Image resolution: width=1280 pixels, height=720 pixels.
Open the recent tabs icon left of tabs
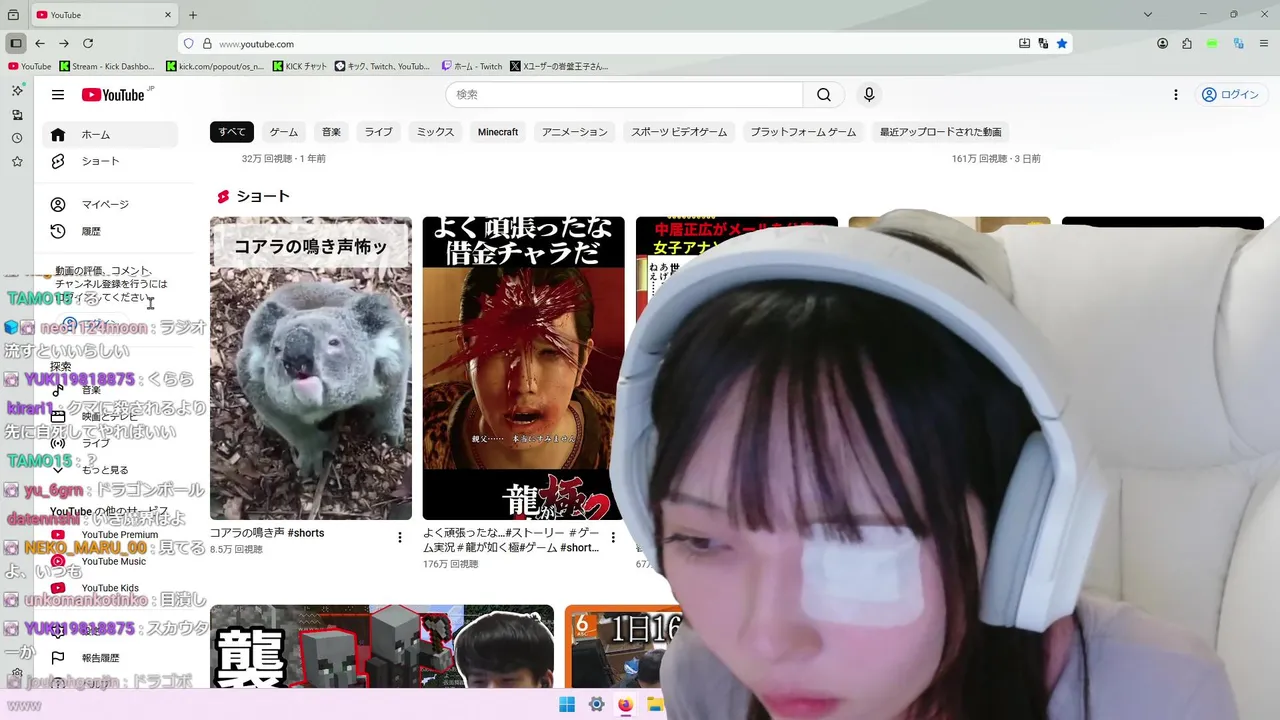pyautogui.click(x=13, y=15)
